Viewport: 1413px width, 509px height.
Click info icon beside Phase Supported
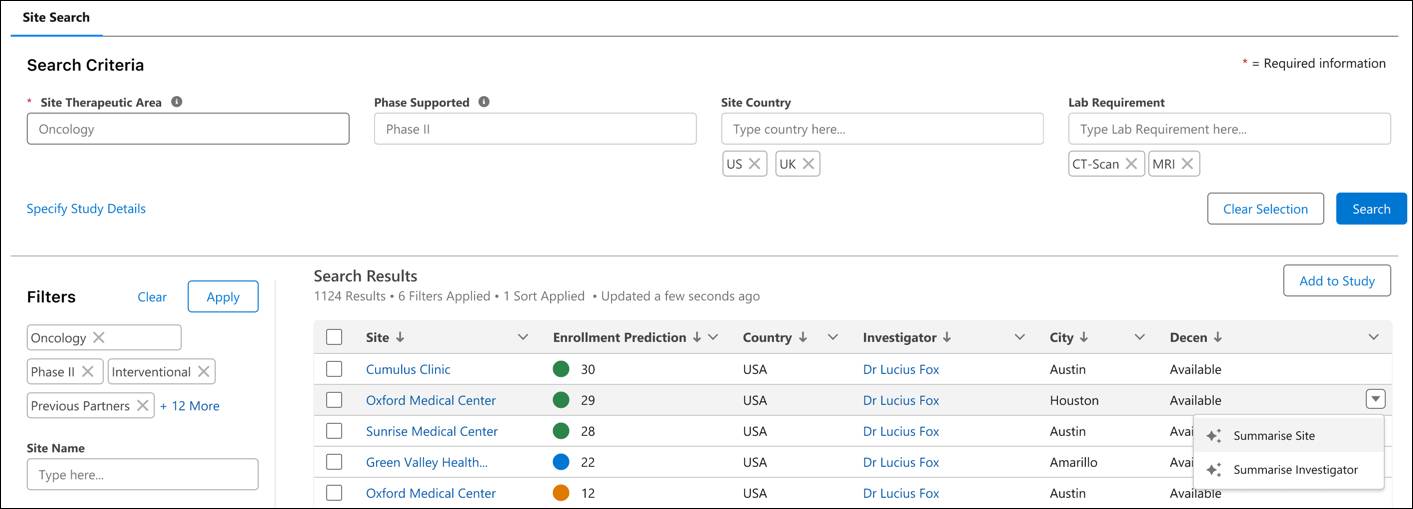(484, 102)
